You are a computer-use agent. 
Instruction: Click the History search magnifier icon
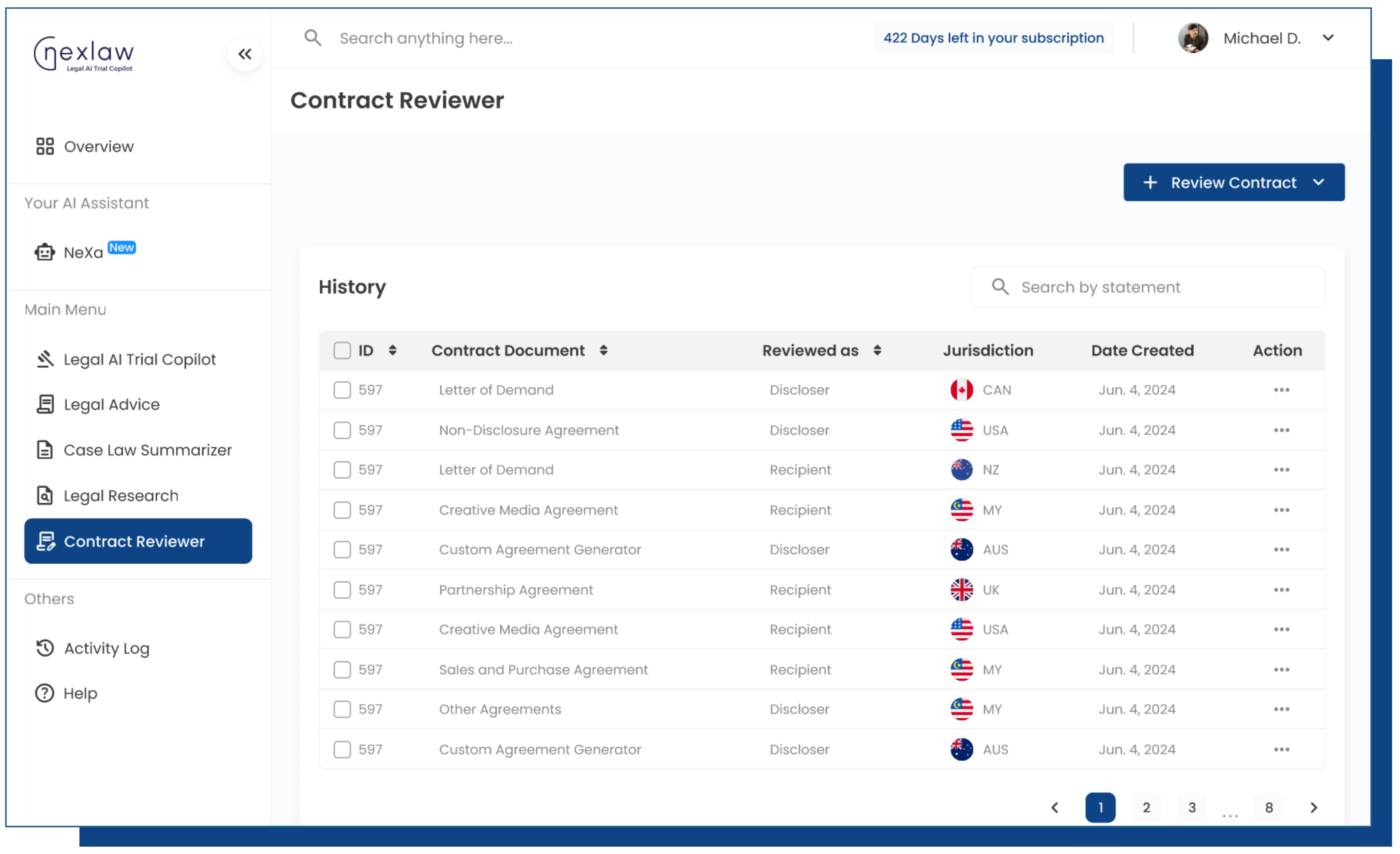[1000, 287]
